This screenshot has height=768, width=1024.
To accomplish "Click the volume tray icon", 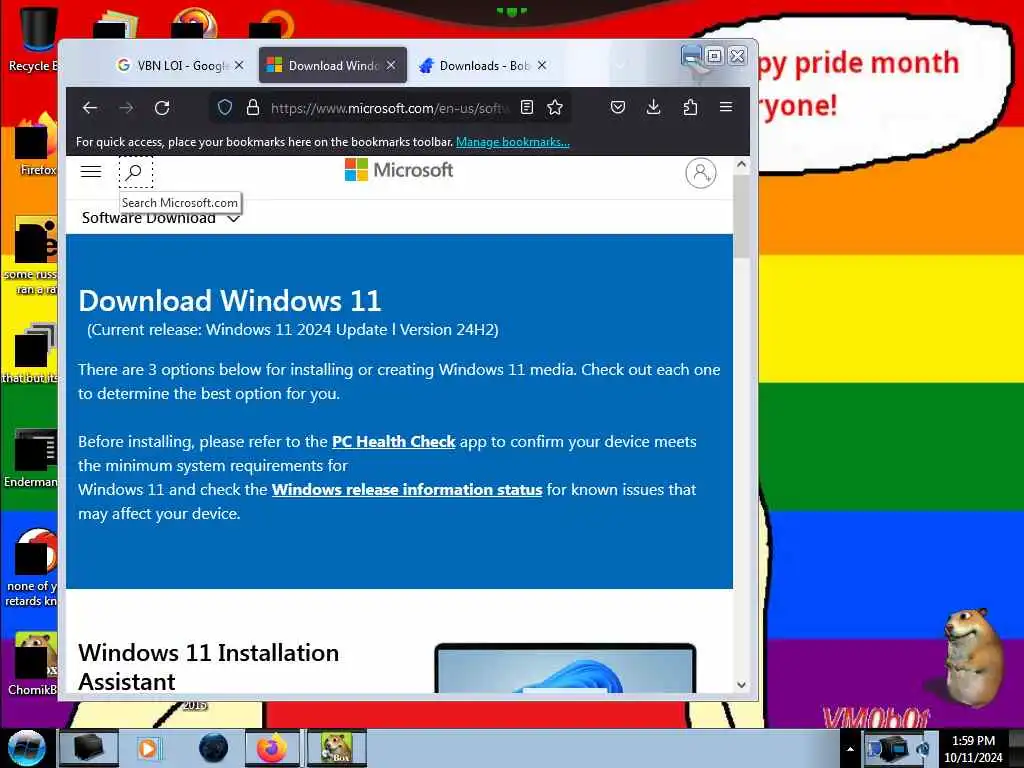I will (923, 749).
